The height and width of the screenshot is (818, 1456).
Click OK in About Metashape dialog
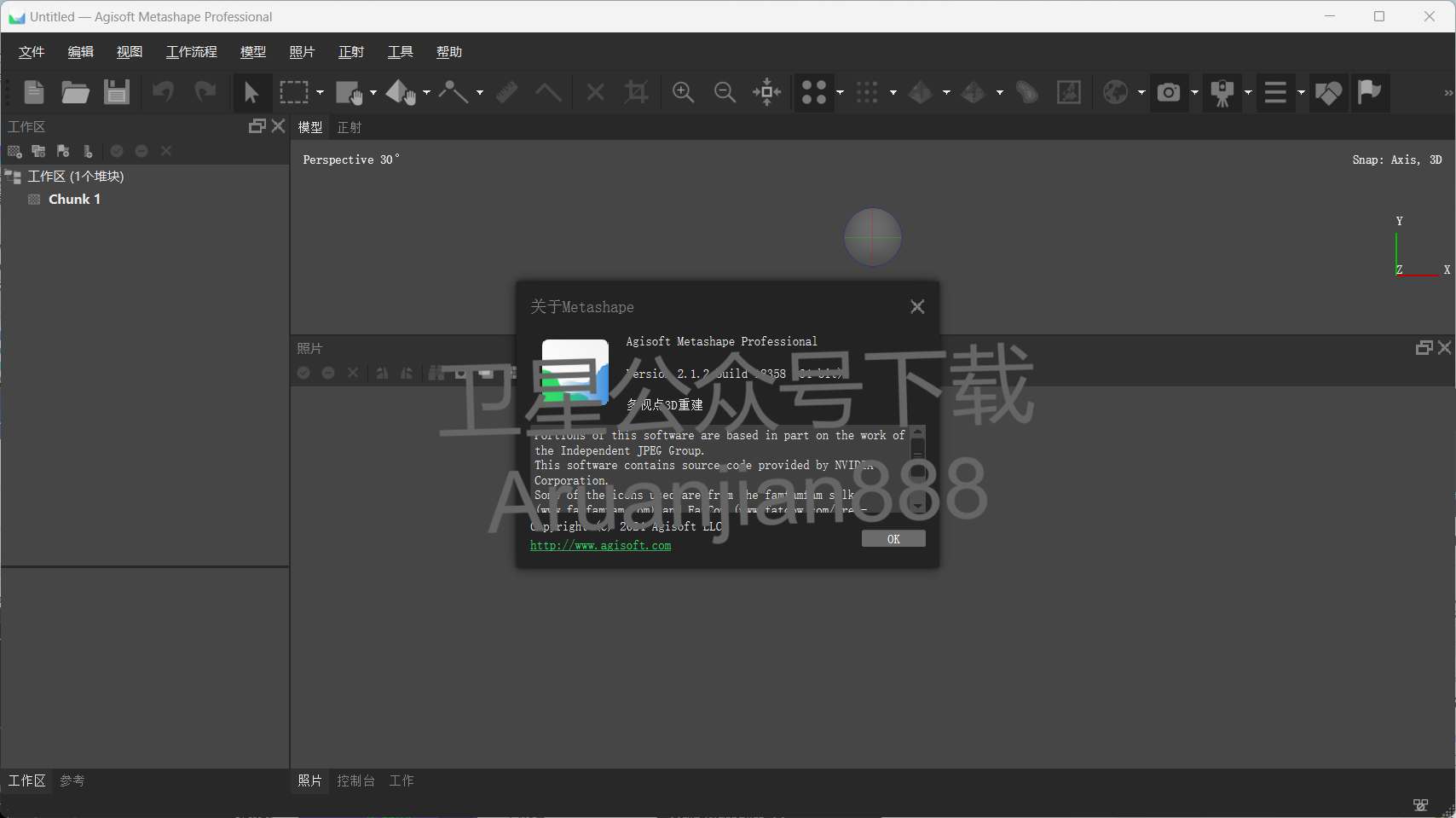pos(893,539)
